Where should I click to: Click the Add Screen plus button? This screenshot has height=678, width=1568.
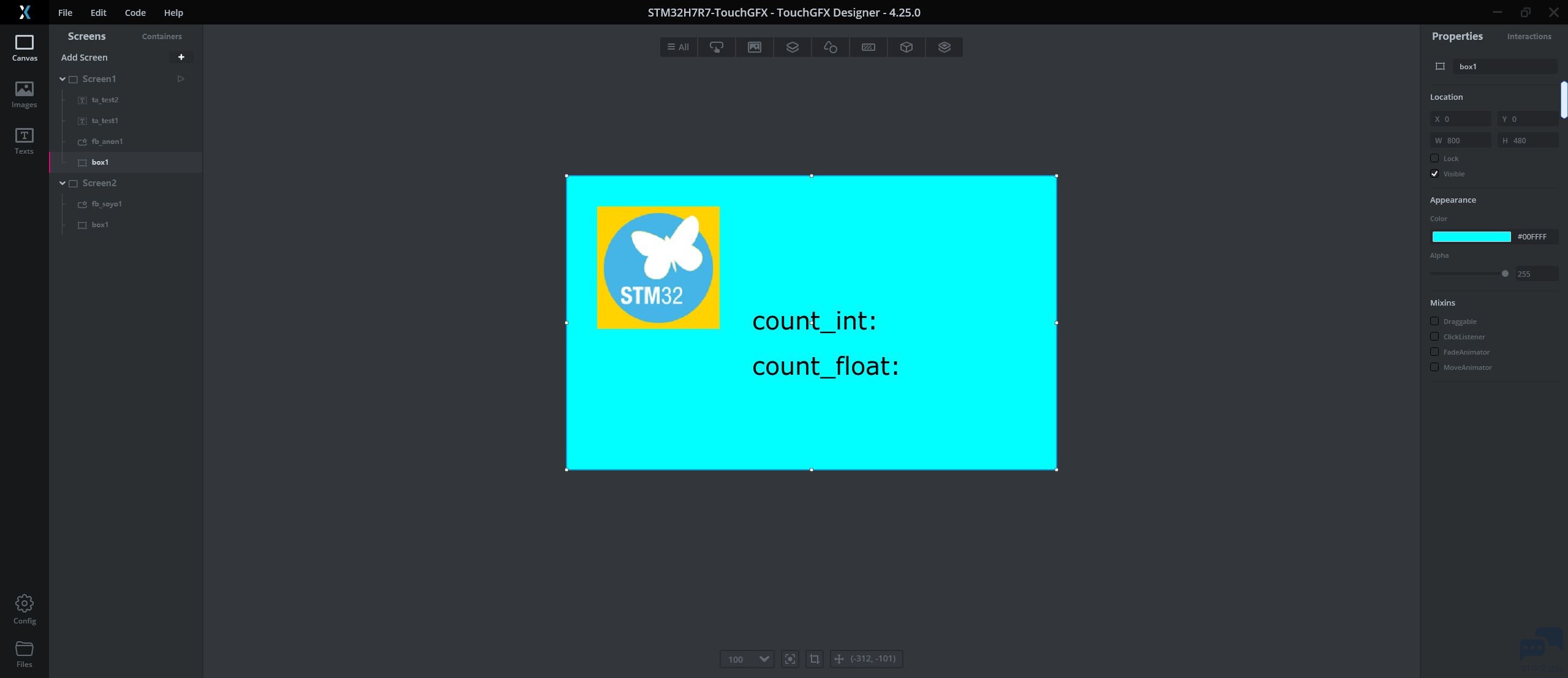point(181,57)
